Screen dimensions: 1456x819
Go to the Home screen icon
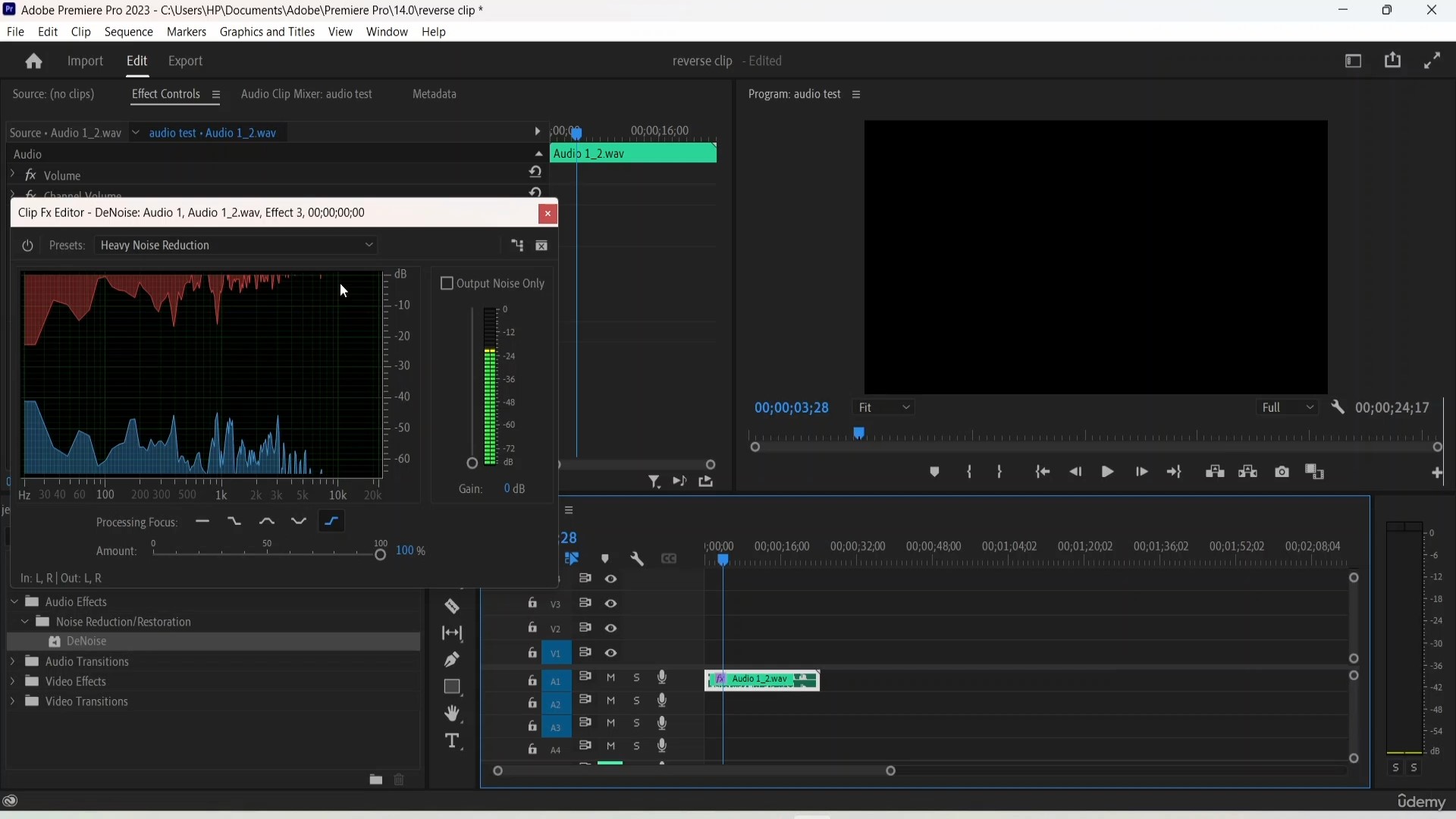tap(33, 61)
